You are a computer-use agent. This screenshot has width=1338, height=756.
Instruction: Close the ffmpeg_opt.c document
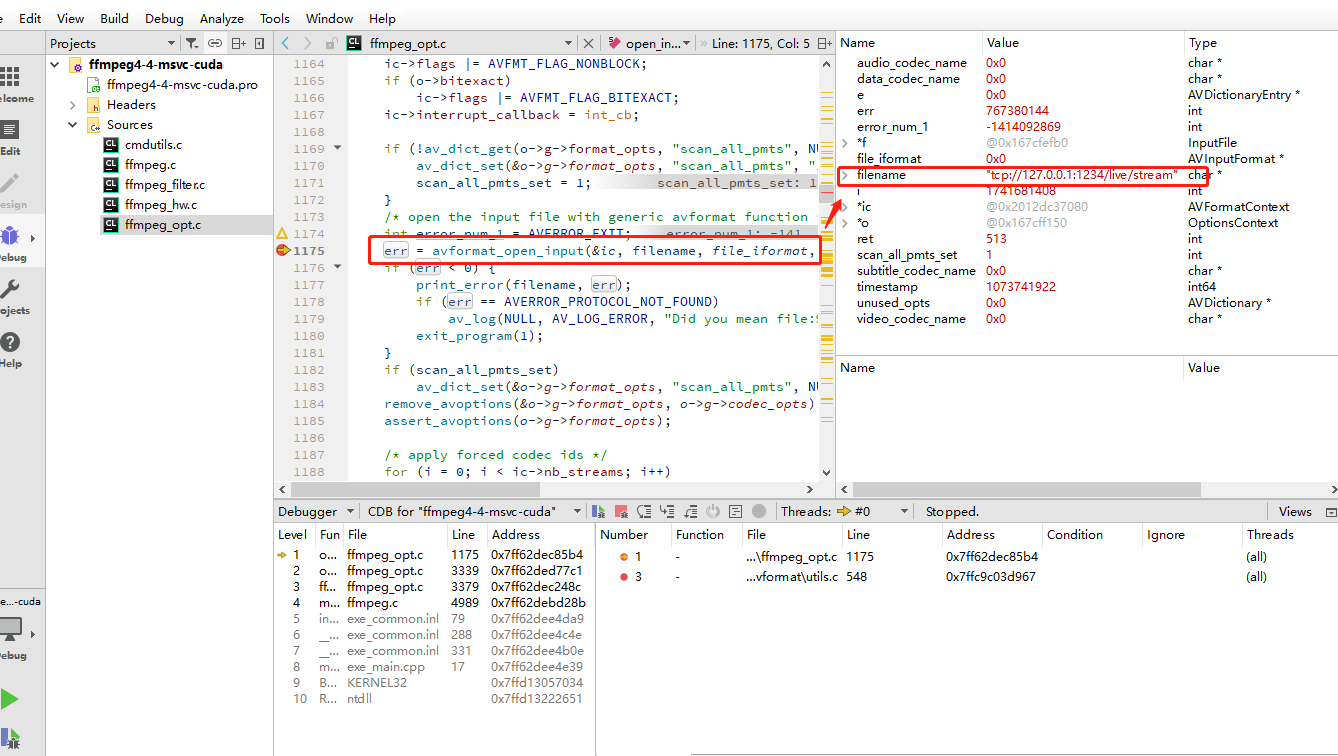[x=589, y=43]
